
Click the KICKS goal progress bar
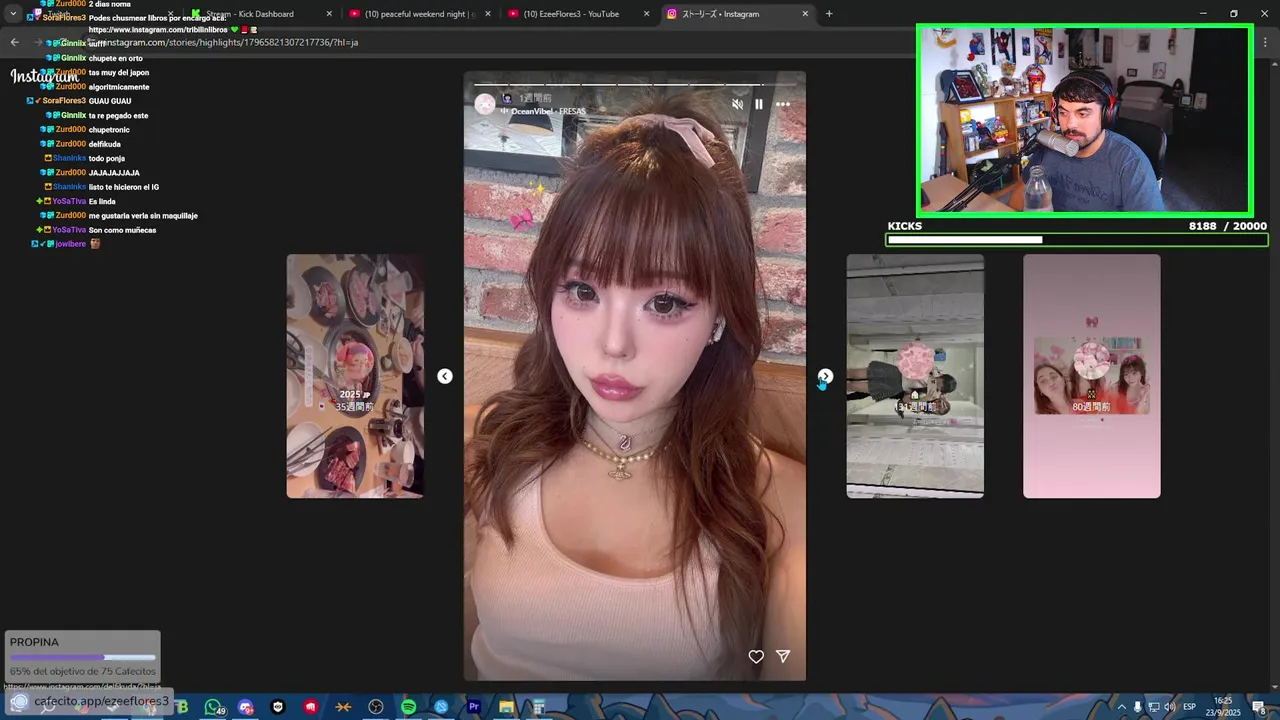click(1077, 240)
